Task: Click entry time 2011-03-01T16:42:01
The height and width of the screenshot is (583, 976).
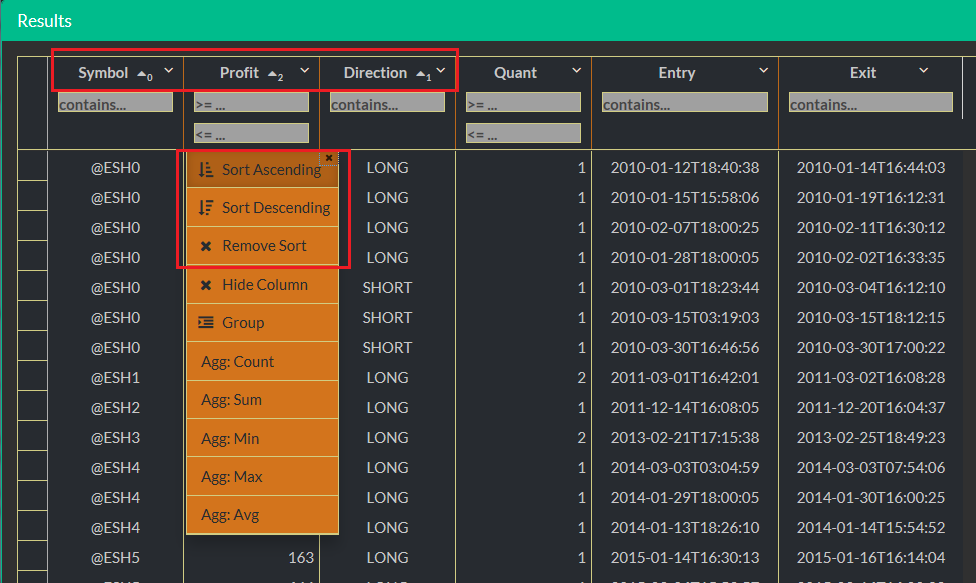Action: pyautogui.click(x=685, y=378)
